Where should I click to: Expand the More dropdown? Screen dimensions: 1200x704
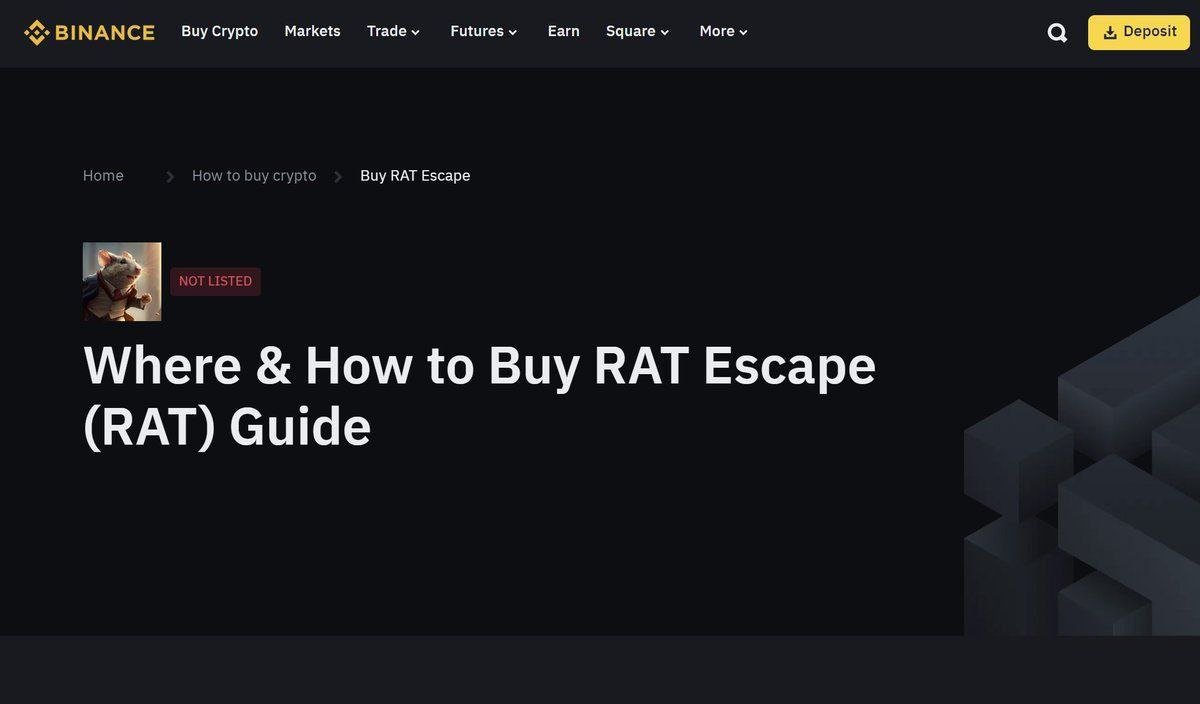point(724,31)
